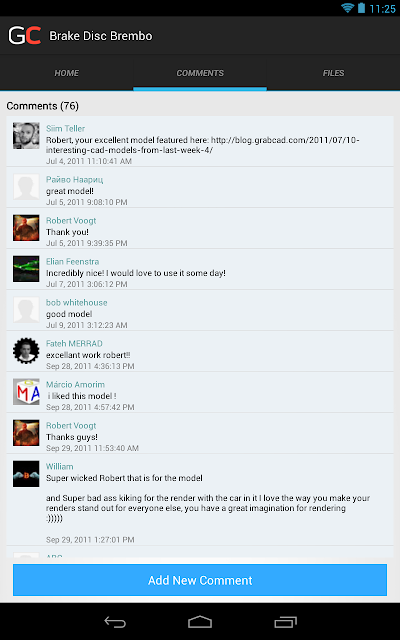Viewport: 400px width, 640px height.
Task: Tap Robert Voogt's avatar beside "Thank you!"
Action: (x=26, y=228)
